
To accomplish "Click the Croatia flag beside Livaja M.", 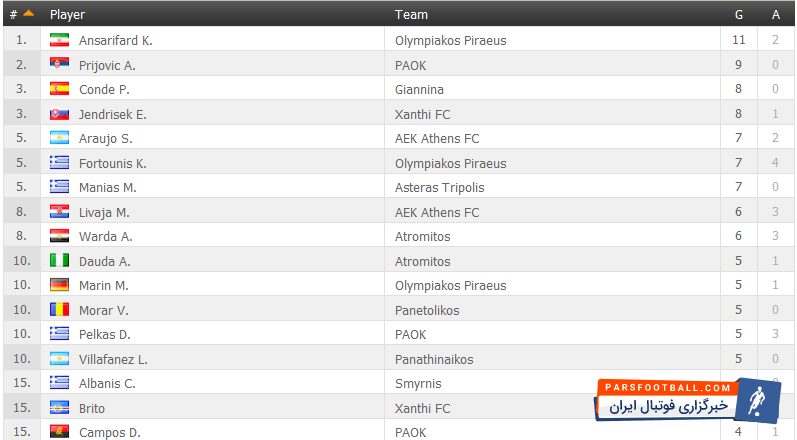I will 60,212.
